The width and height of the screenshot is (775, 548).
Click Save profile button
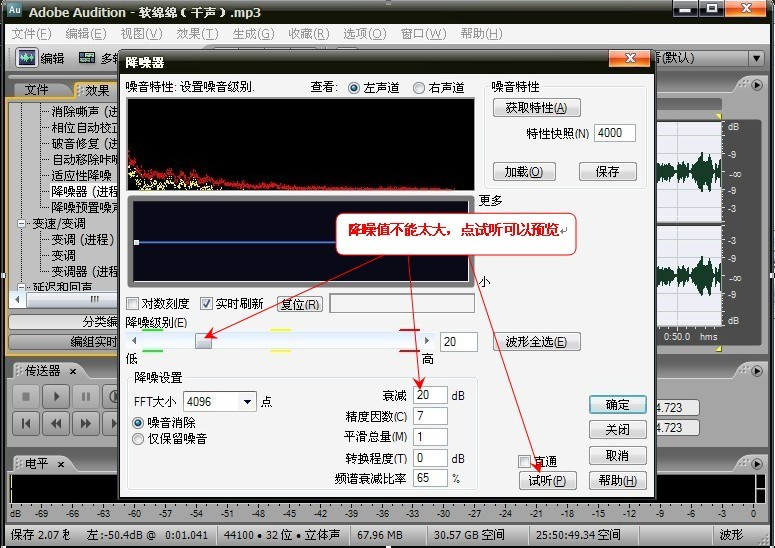click(x=607, y=171)
